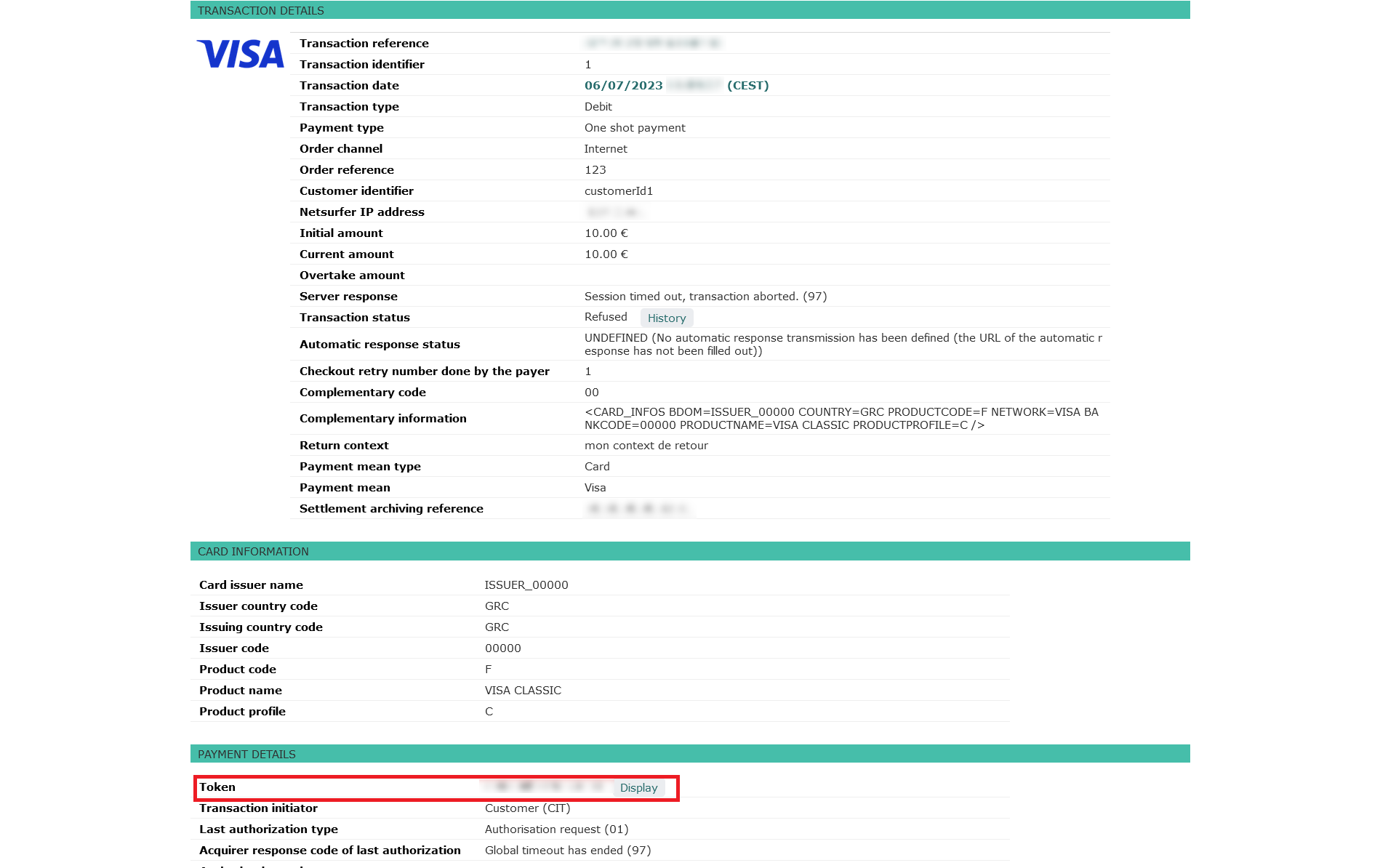1380x868 pixels.
Task: Click the CARD_INFOS complementary information text
Action: [x=841, y=419]
